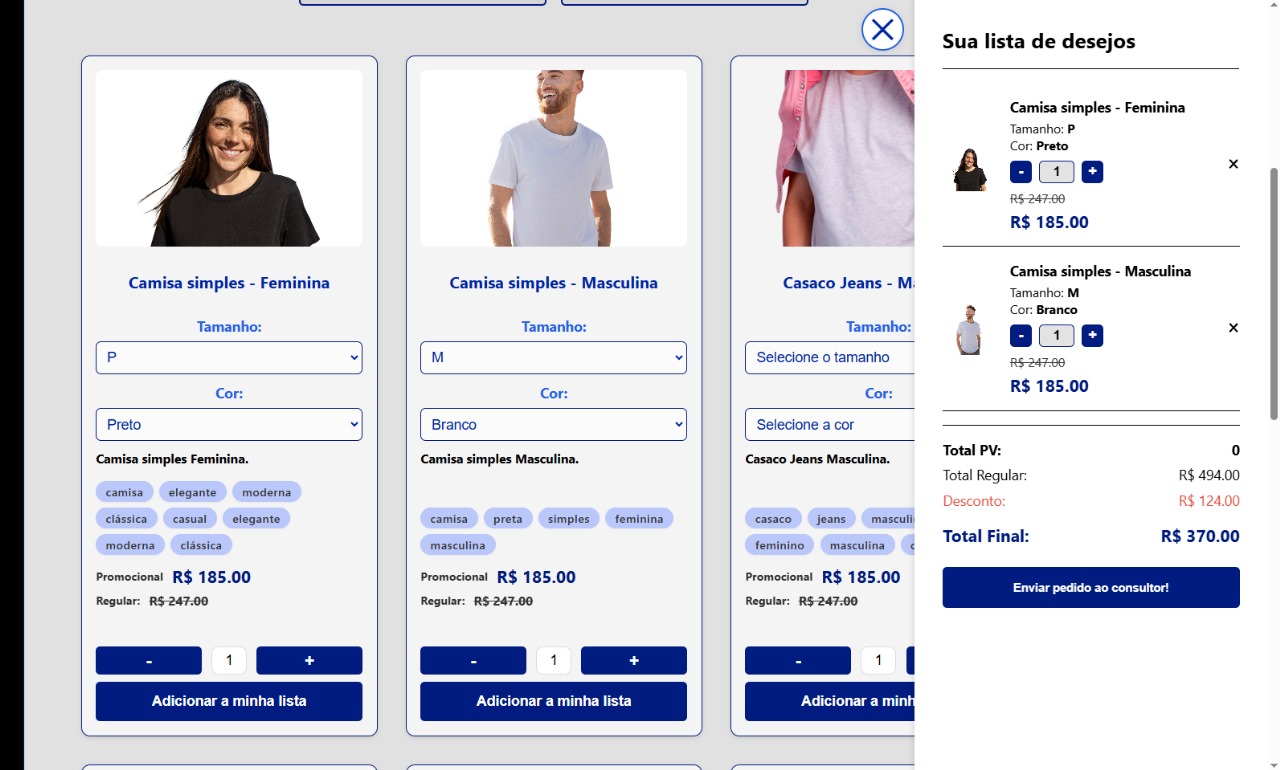The height and width of the screenshot is (770, 1280).
Task: Click the woman in black shirt product image
Action: click(229, 158)
